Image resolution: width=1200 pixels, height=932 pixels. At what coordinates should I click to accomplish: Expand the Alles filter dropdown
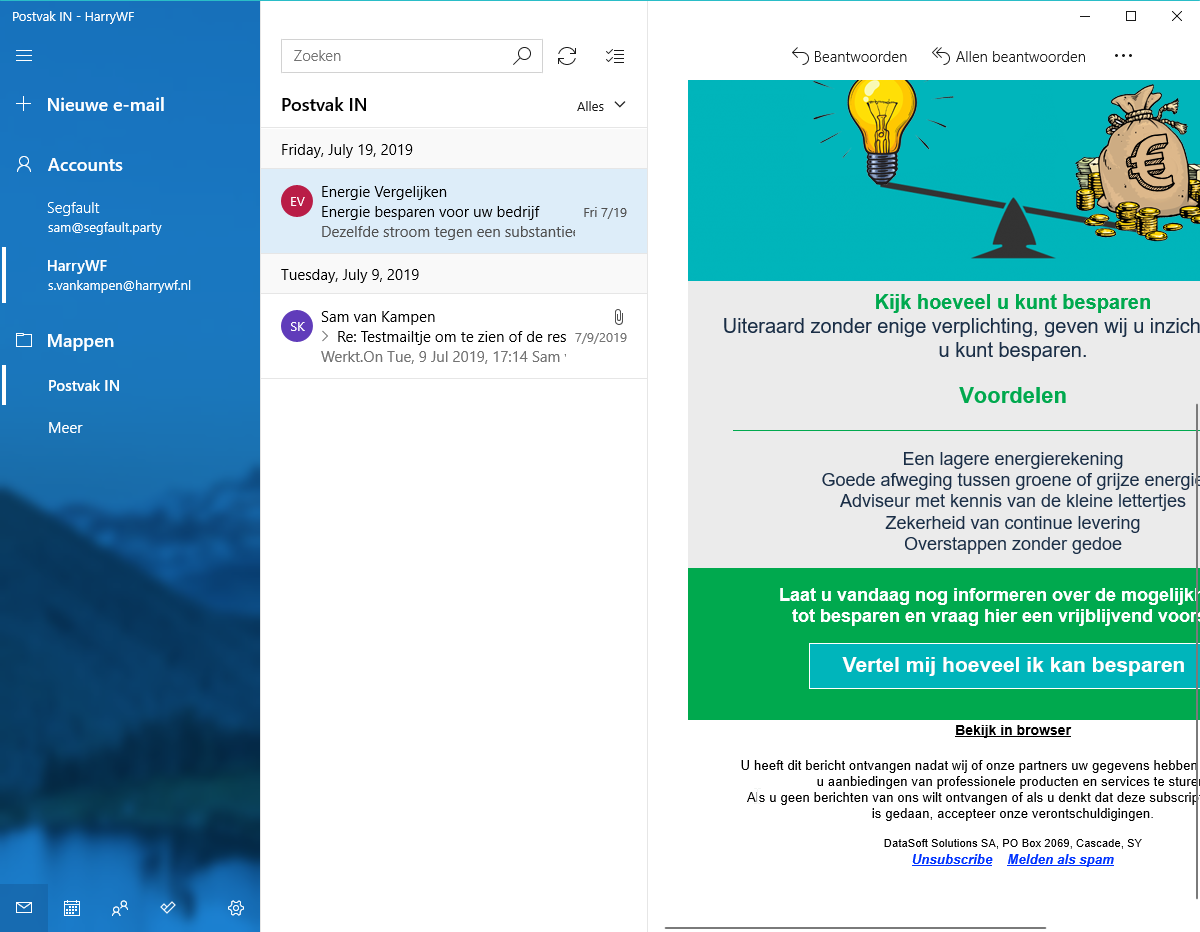pos(601,106)
